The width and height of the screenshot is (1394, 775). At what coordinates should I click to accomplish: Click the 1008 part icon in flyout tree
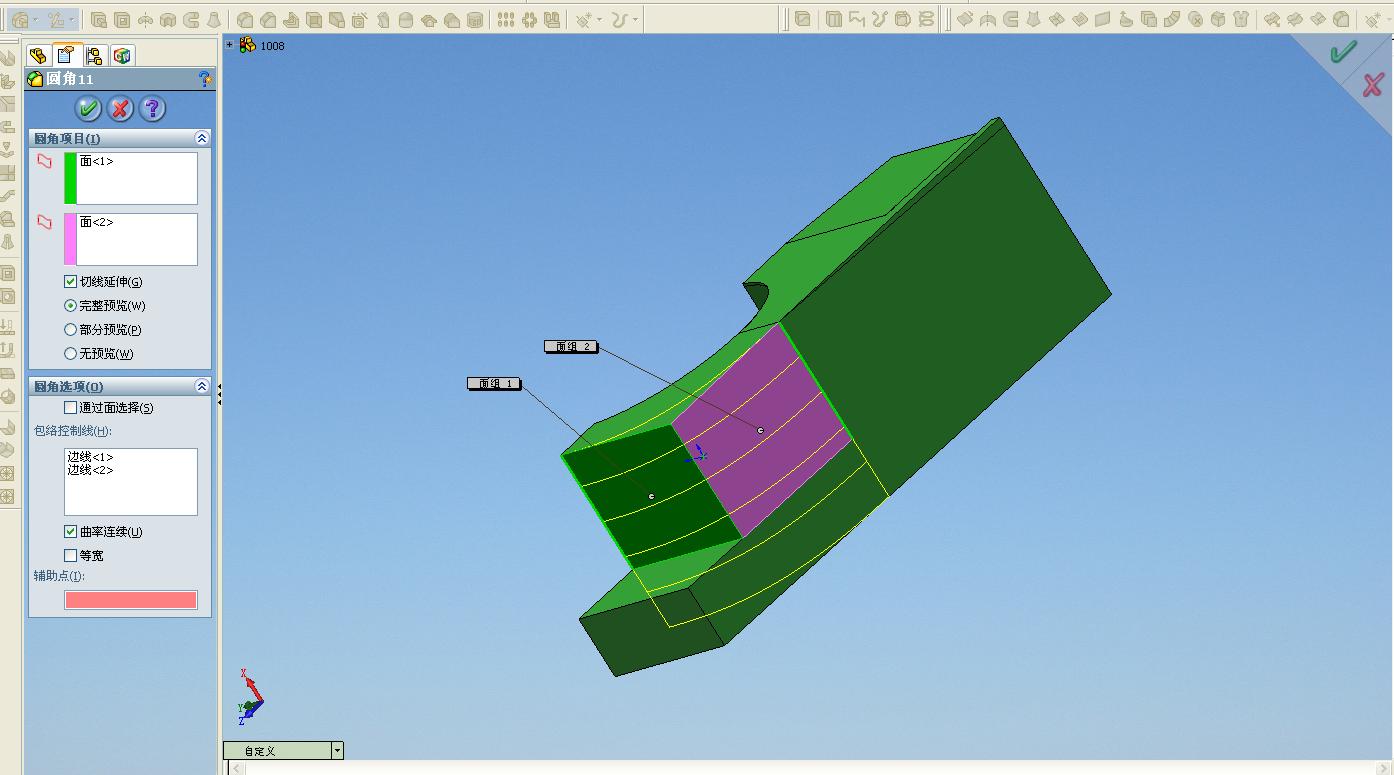click(x=247, y=45)
